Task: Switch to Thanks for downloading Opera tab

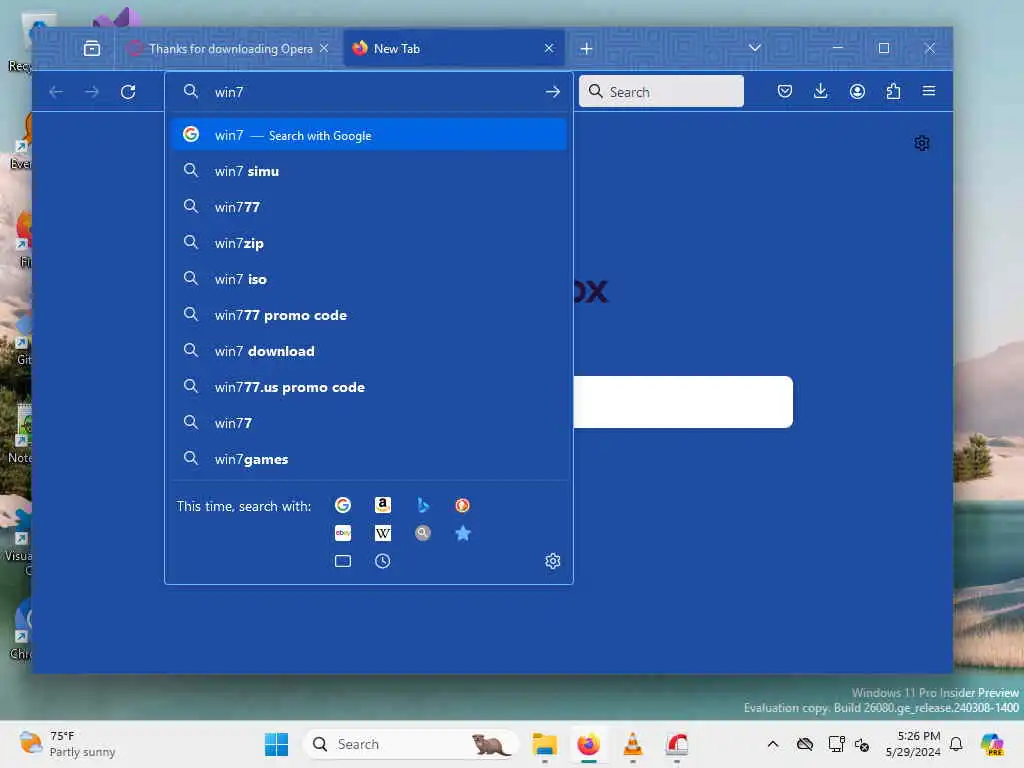Action: 227,48
